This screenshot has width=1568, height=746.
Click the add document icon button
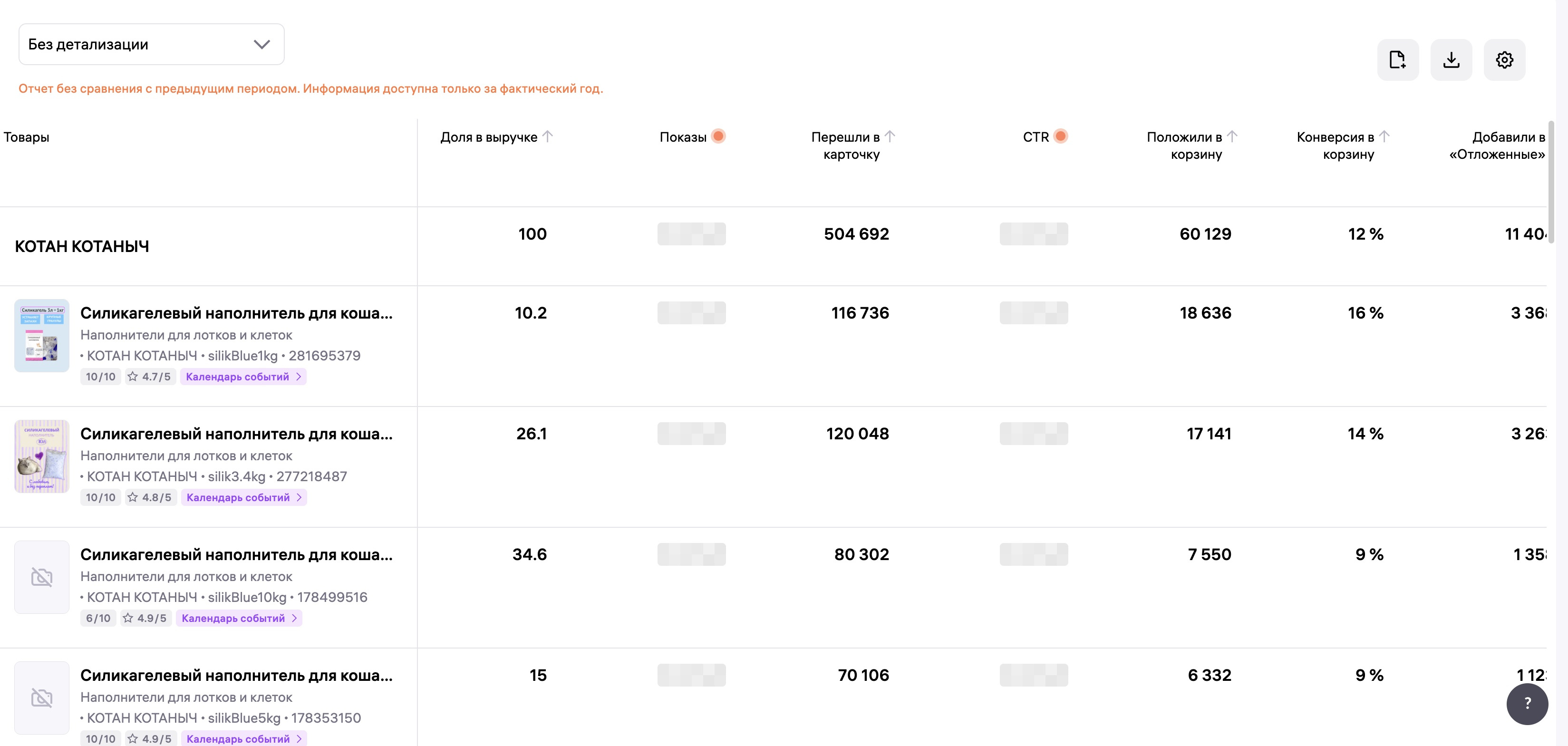pyautogui.click(x=1398, y=59)
